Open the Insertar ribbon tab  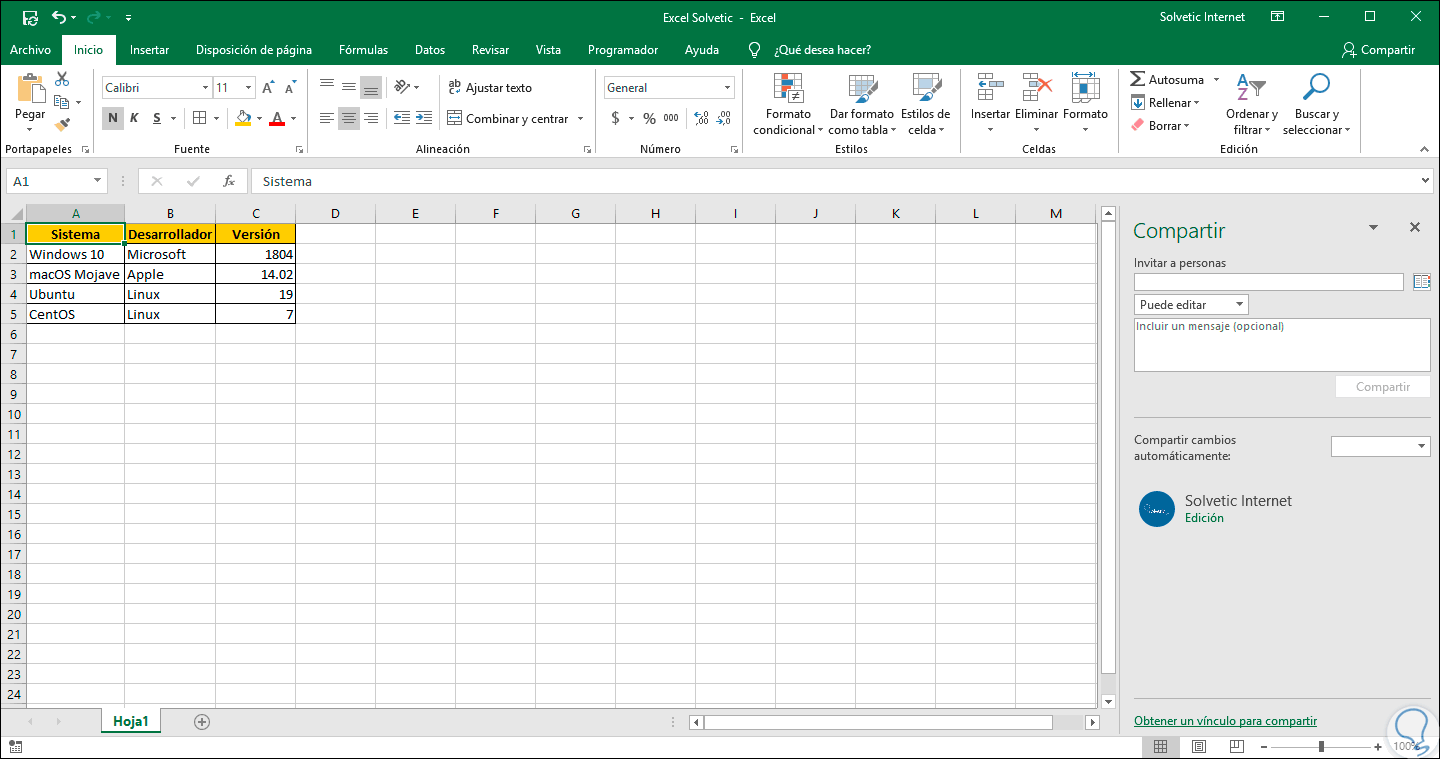[x=149, y=50]
